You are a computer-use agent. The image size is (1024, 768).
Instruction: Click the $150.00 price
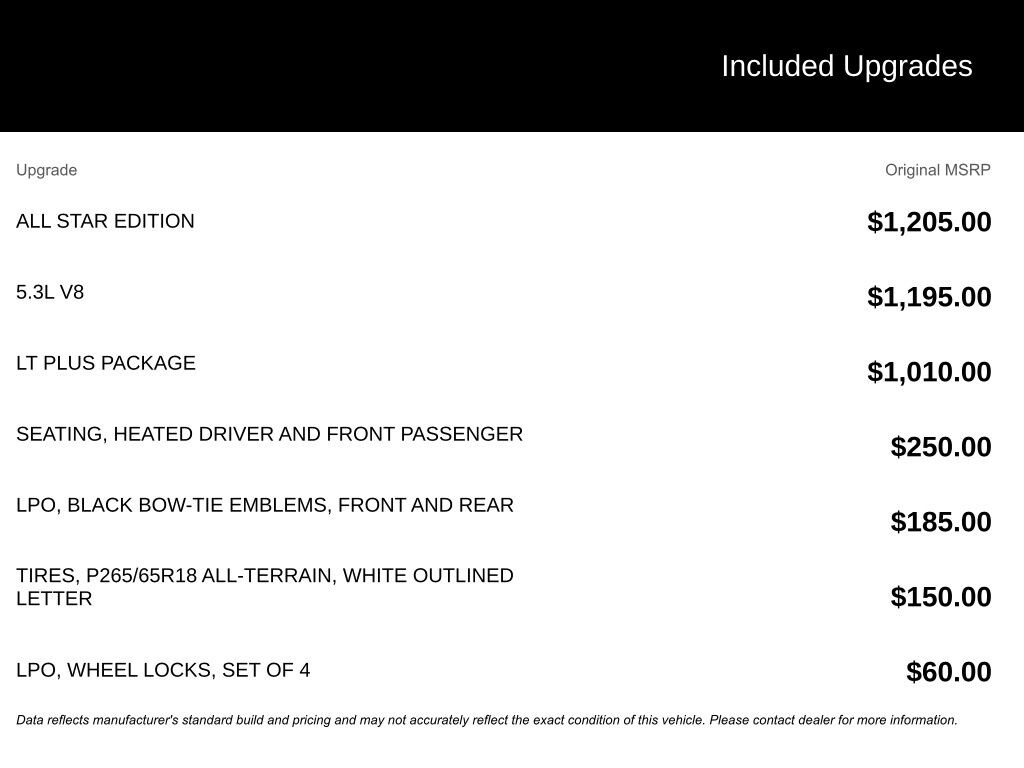coord(941,597)
